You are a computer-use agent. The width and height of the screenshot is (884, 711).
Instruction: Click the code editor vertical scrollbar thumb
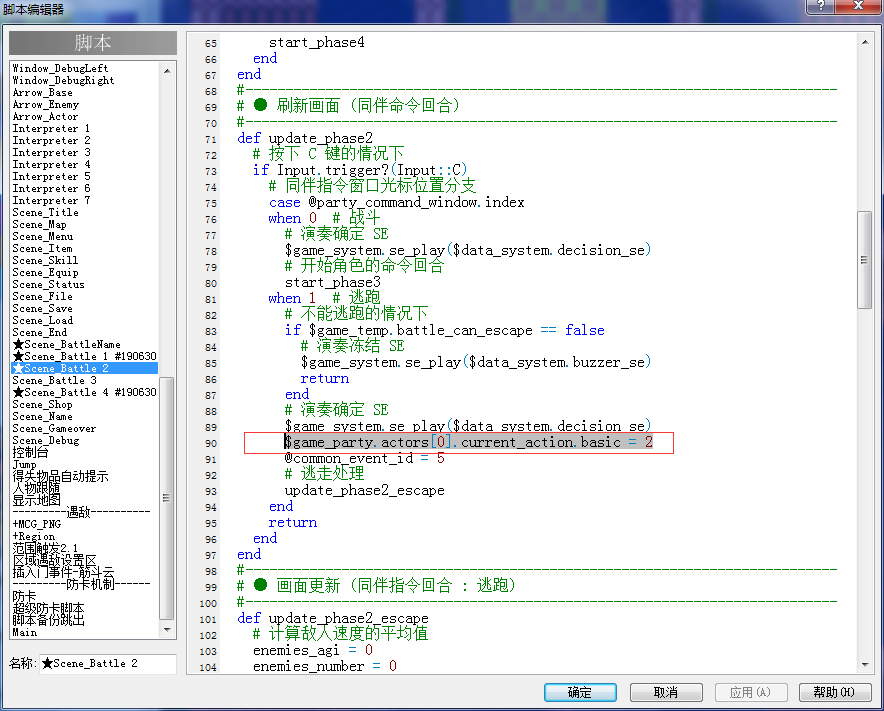(x=864, y=260)
